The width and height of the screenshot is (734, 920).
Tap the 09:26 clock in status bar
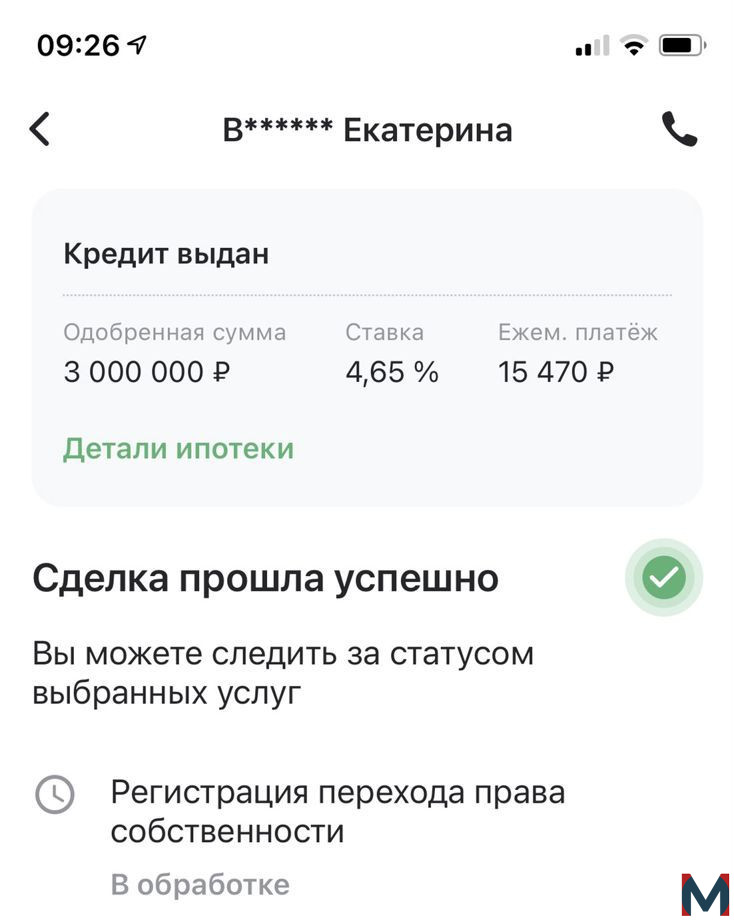tap(78, 45)
